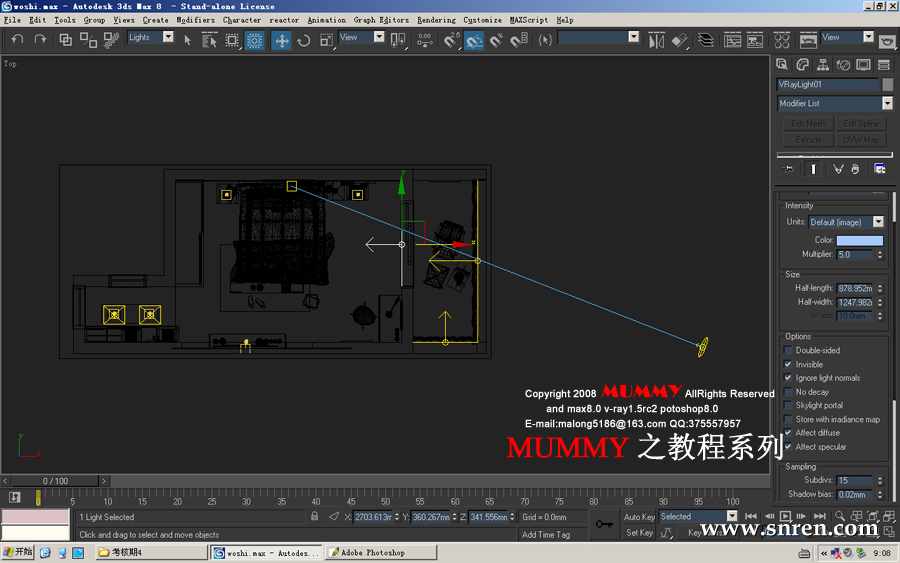Image resolution: width=900 pixels, height=563 pixels.
Task: Open the Lights selection filter dropdown
Action: (167, 38)
